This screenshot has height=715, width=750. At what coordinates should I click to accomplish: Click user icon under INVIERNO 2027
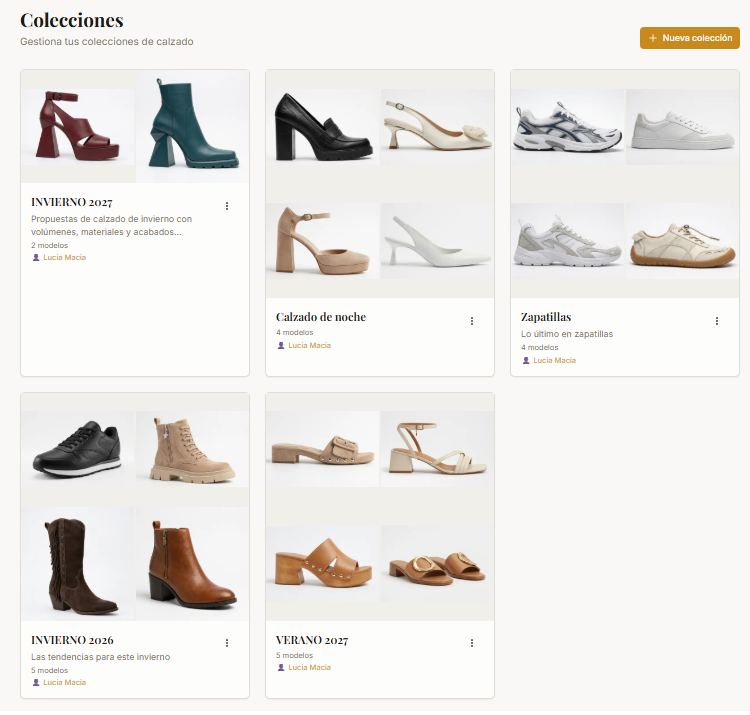(36, 257)
